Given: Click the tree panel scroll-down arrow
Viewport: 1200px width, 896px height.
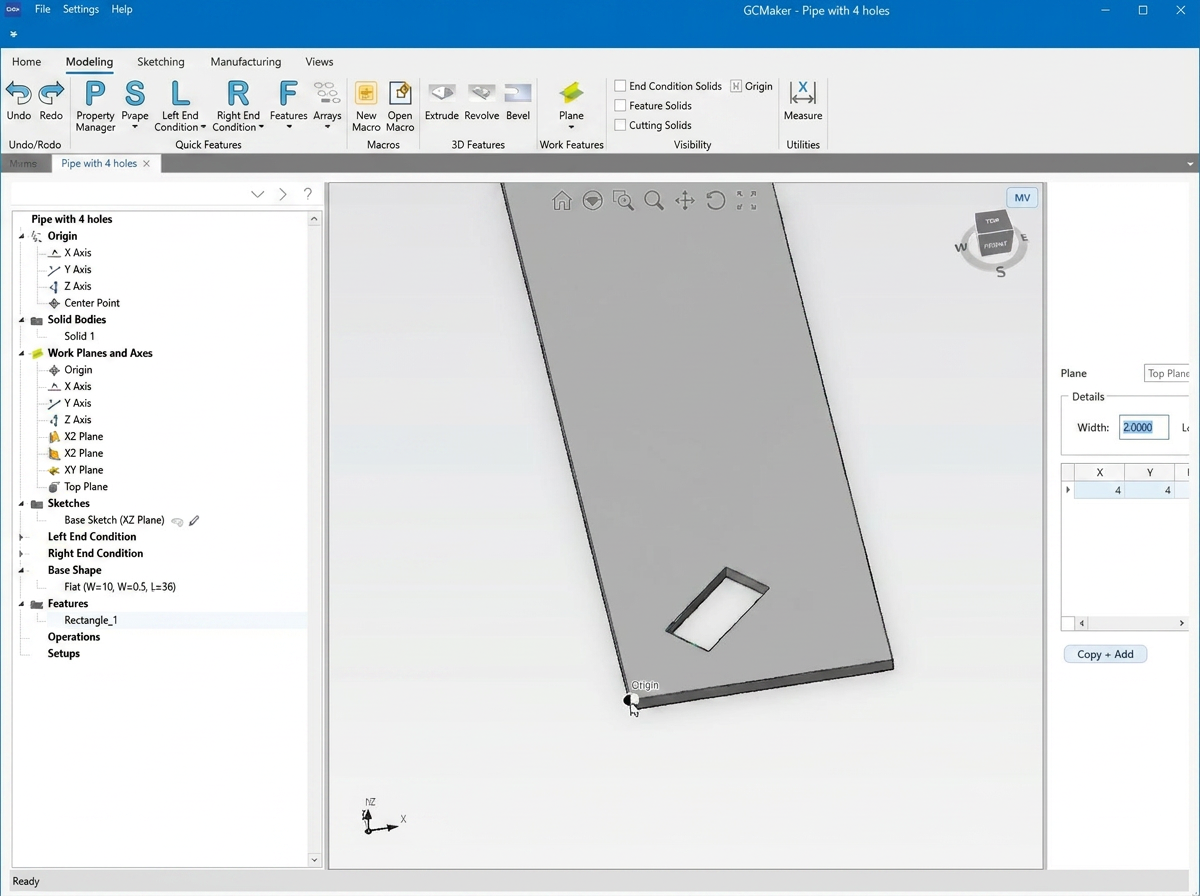Looking at the screenshot, I should 314,859.
